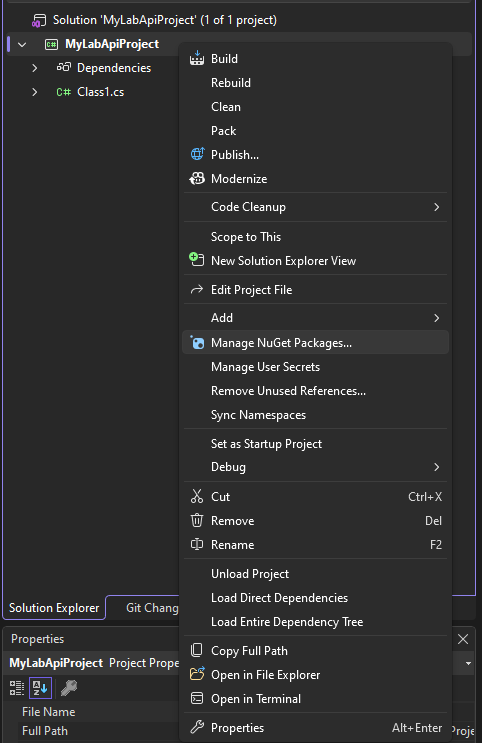Select the Dependencies label

[114, 68]
